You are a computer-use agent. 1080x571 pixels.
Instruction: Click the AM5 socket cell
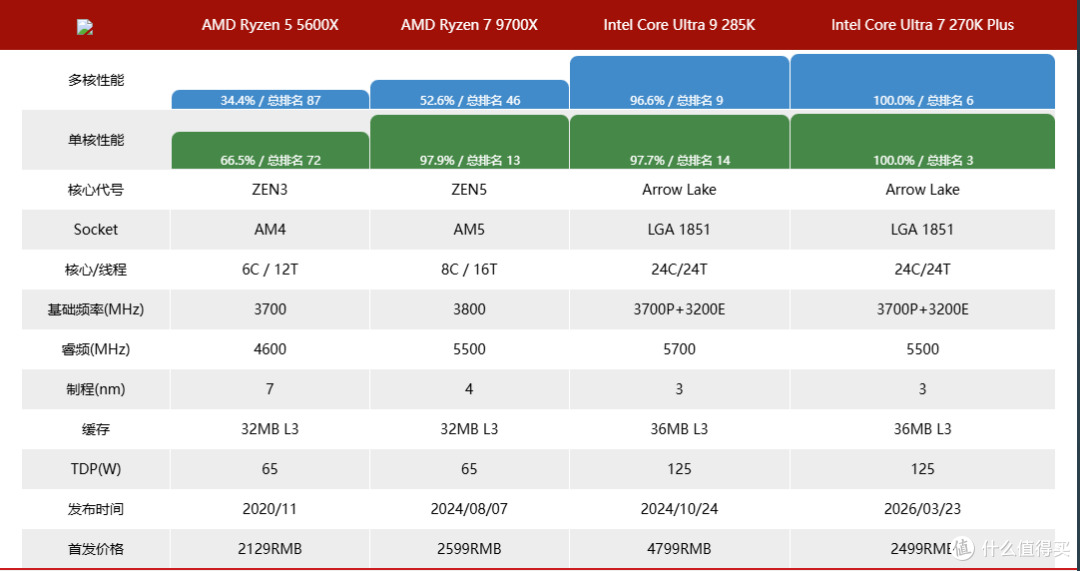point(469,229)
